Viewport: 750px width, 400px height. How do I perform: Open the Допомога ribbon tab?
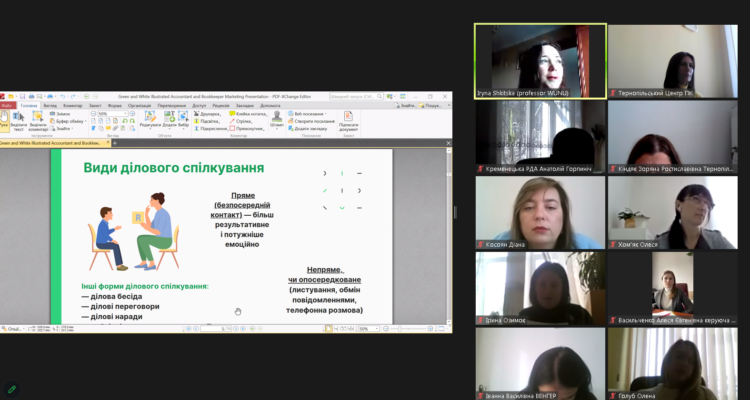pos(270,105)
